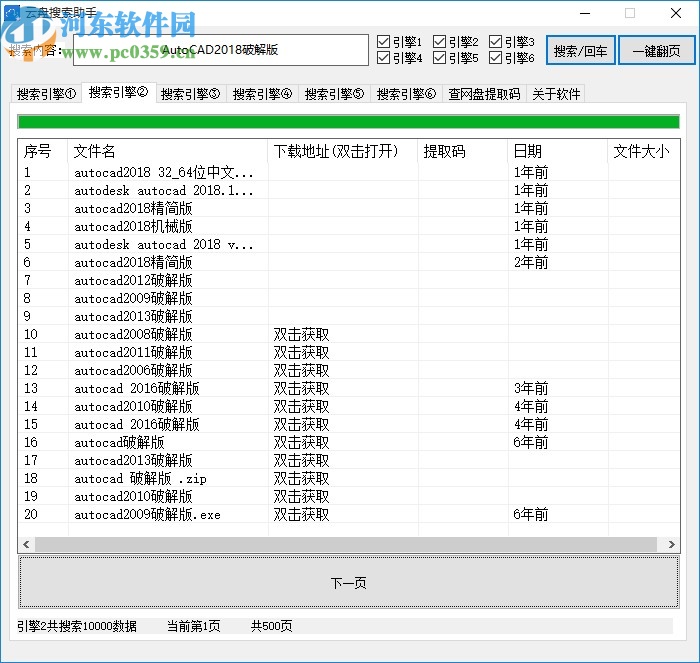Click the date '6年前' in row 20
Screen dimensions: 700x663
[x=531, y=514]
